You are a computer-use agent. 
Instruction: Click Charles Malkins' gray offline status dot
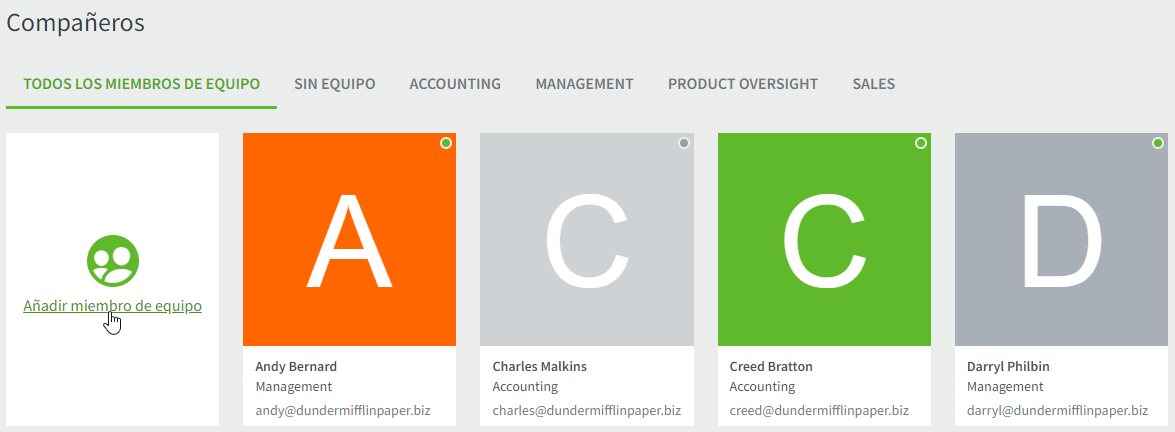(683, 143)
